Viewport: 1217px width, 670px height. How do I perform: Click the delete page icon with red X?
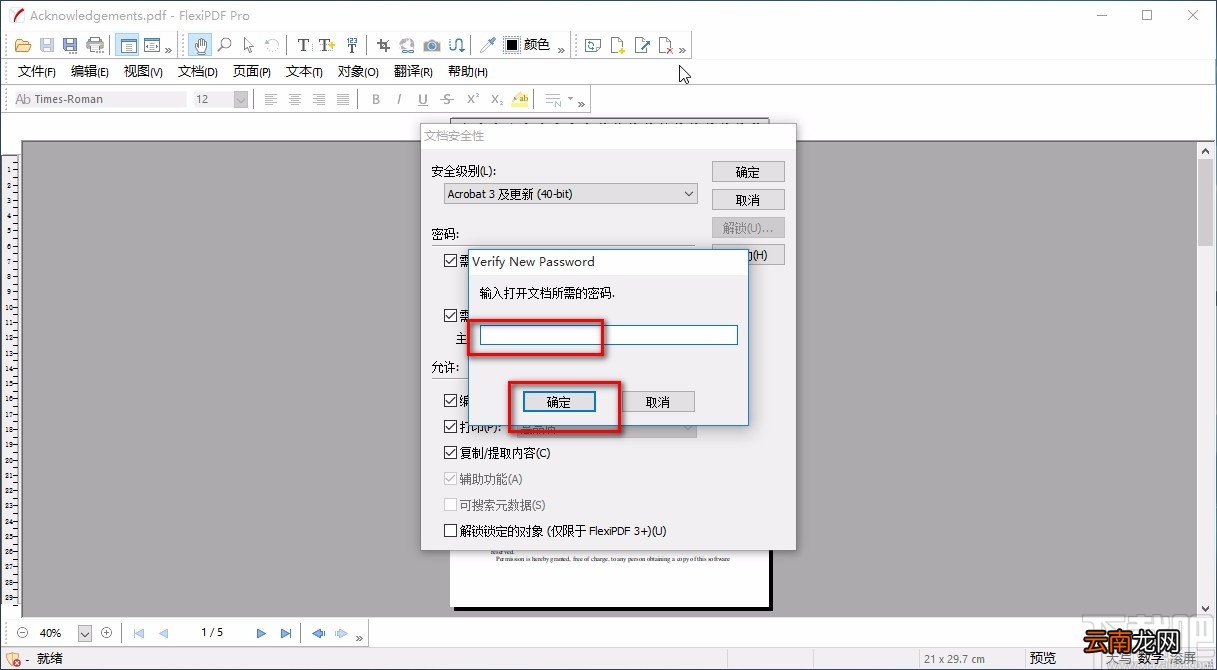tap(667, 45)
